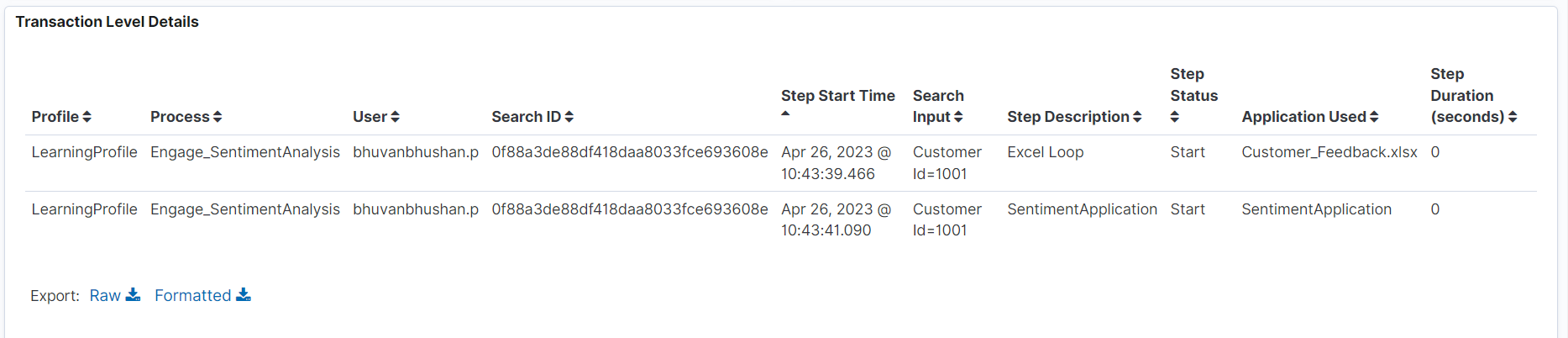Sort by Step Duration arrows icon
The width and height of the screenshot is (1568, 338).
tap(1513, 117)
